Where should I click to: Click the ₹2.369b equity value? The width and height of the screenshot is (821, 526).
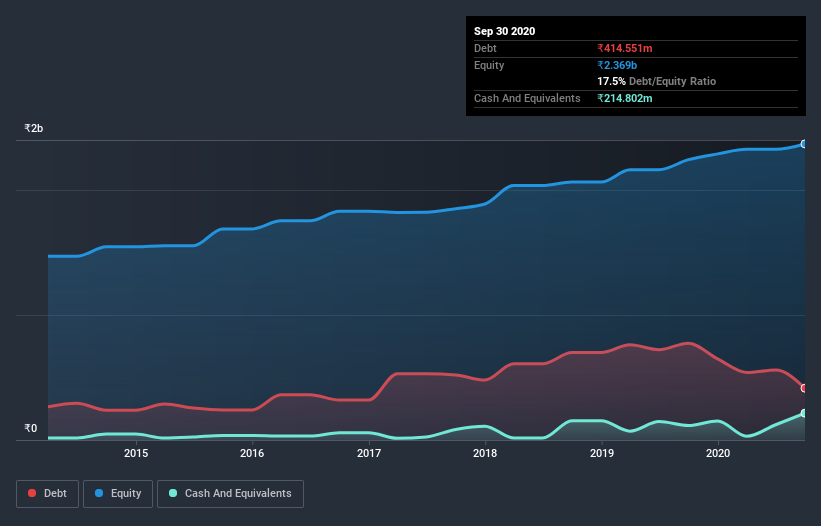(x=617, y=65)
